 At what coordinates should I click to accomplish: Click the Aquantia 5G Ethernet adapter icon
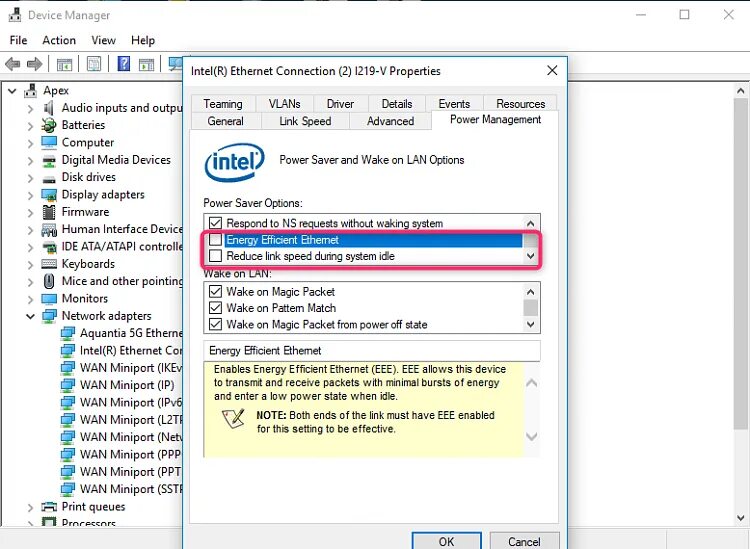point(67,333)
